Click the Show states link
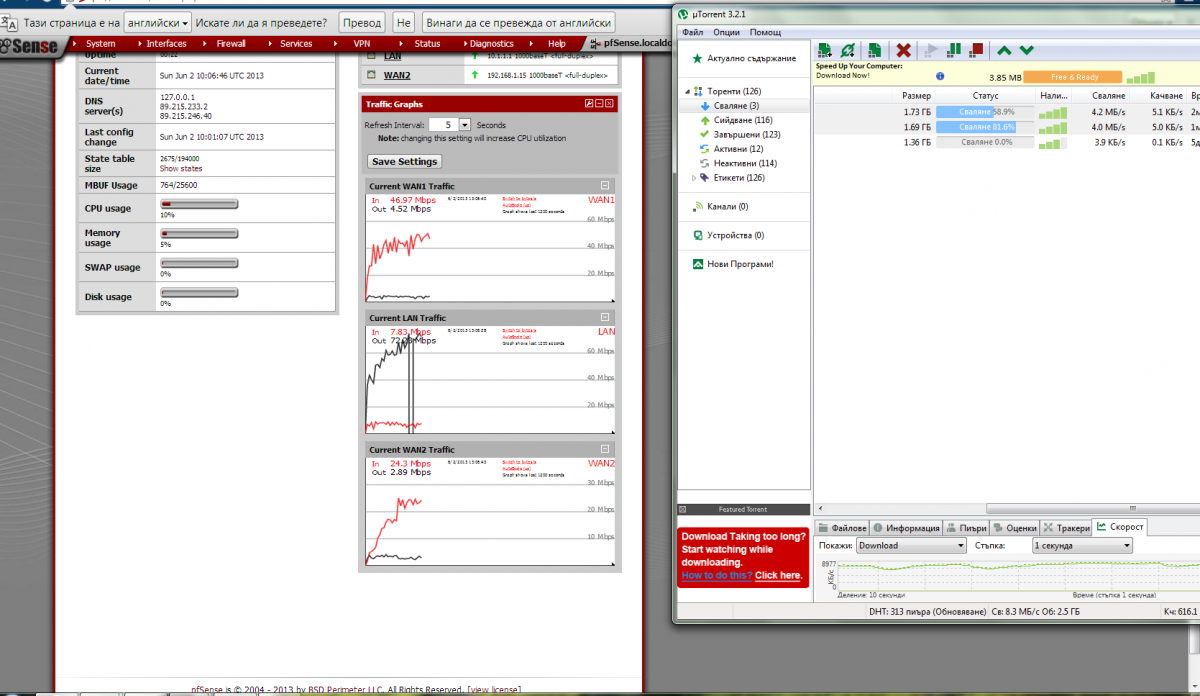This screenshot has width=1200, height=696. (x=181, y=169)
